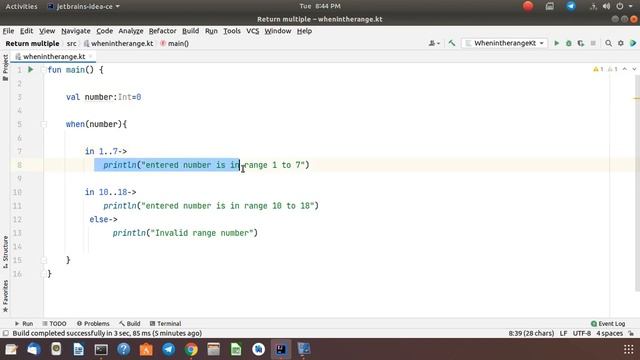Click the when block closing fold marker
Image resolution: width=640 pixels, height=360 pixels.
point(43,260)
